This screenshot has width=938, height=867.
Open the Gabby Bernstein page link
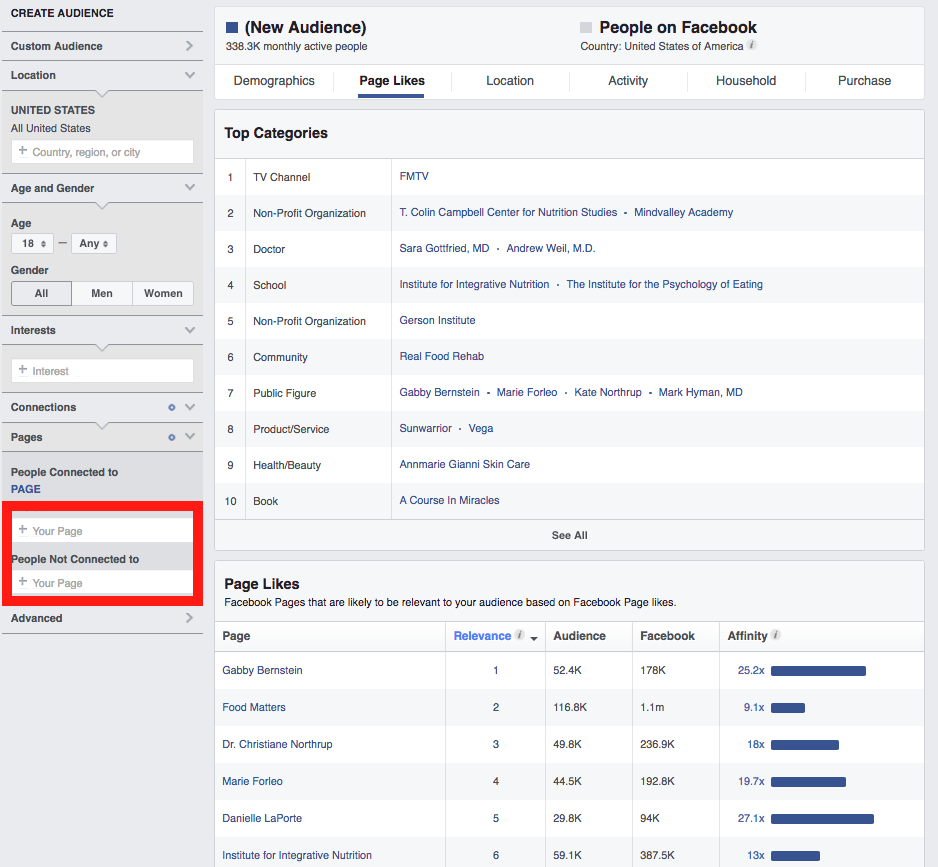pos(262,670)
